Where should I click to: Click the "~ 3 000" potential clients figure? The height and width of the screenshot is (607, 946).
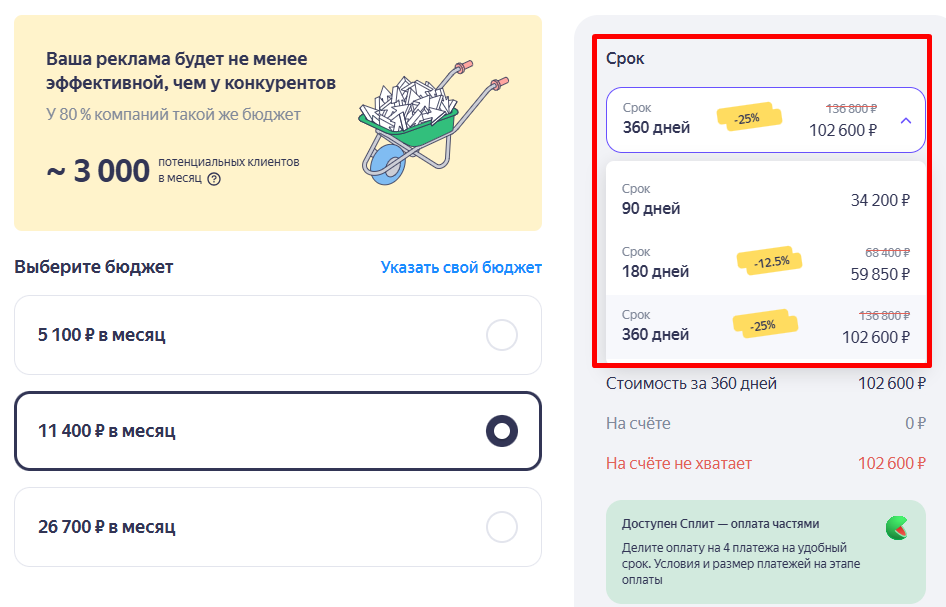(98, 171)
